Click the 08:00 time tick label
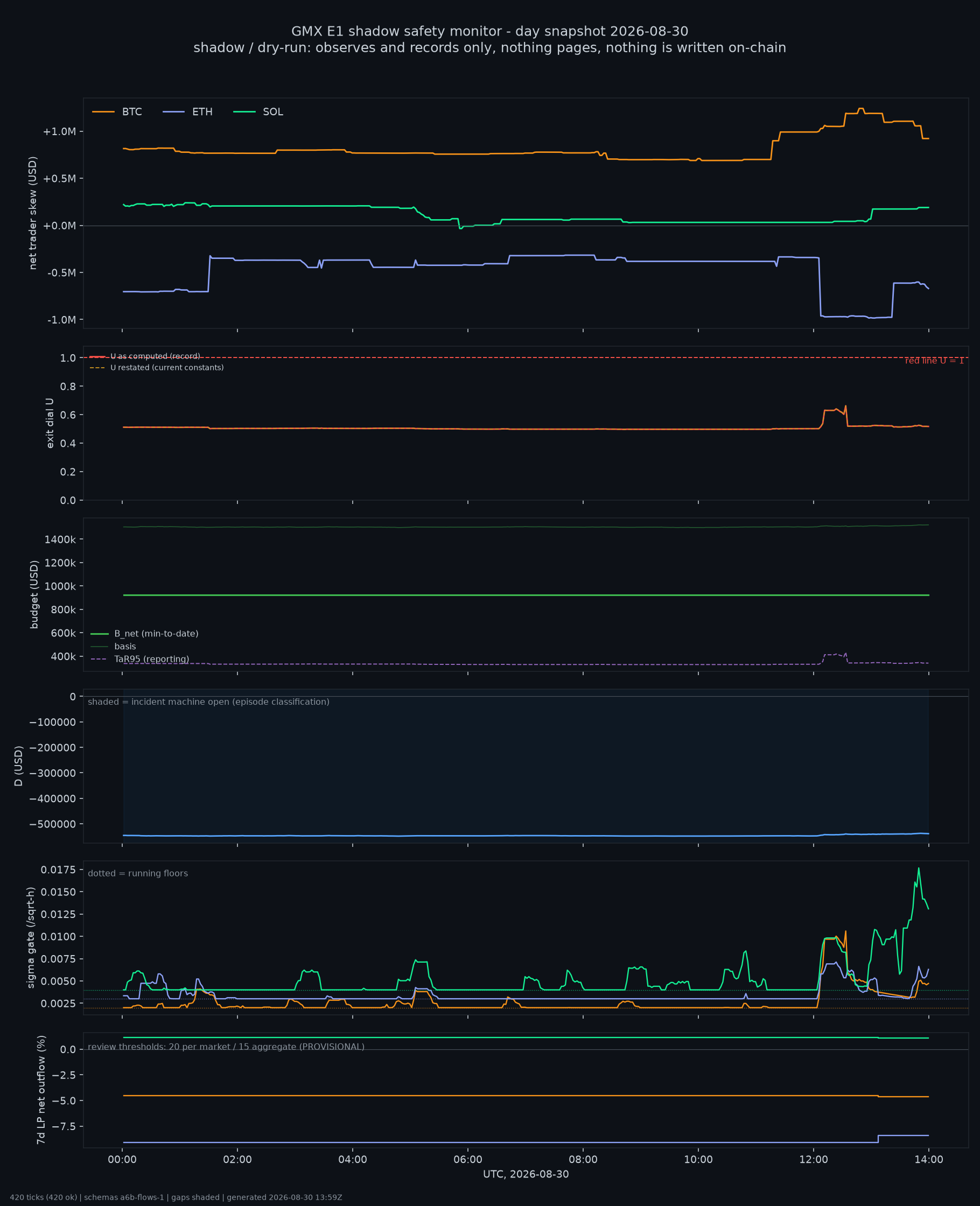This screenshot has width=980, height=1206. pos(583,1160)
